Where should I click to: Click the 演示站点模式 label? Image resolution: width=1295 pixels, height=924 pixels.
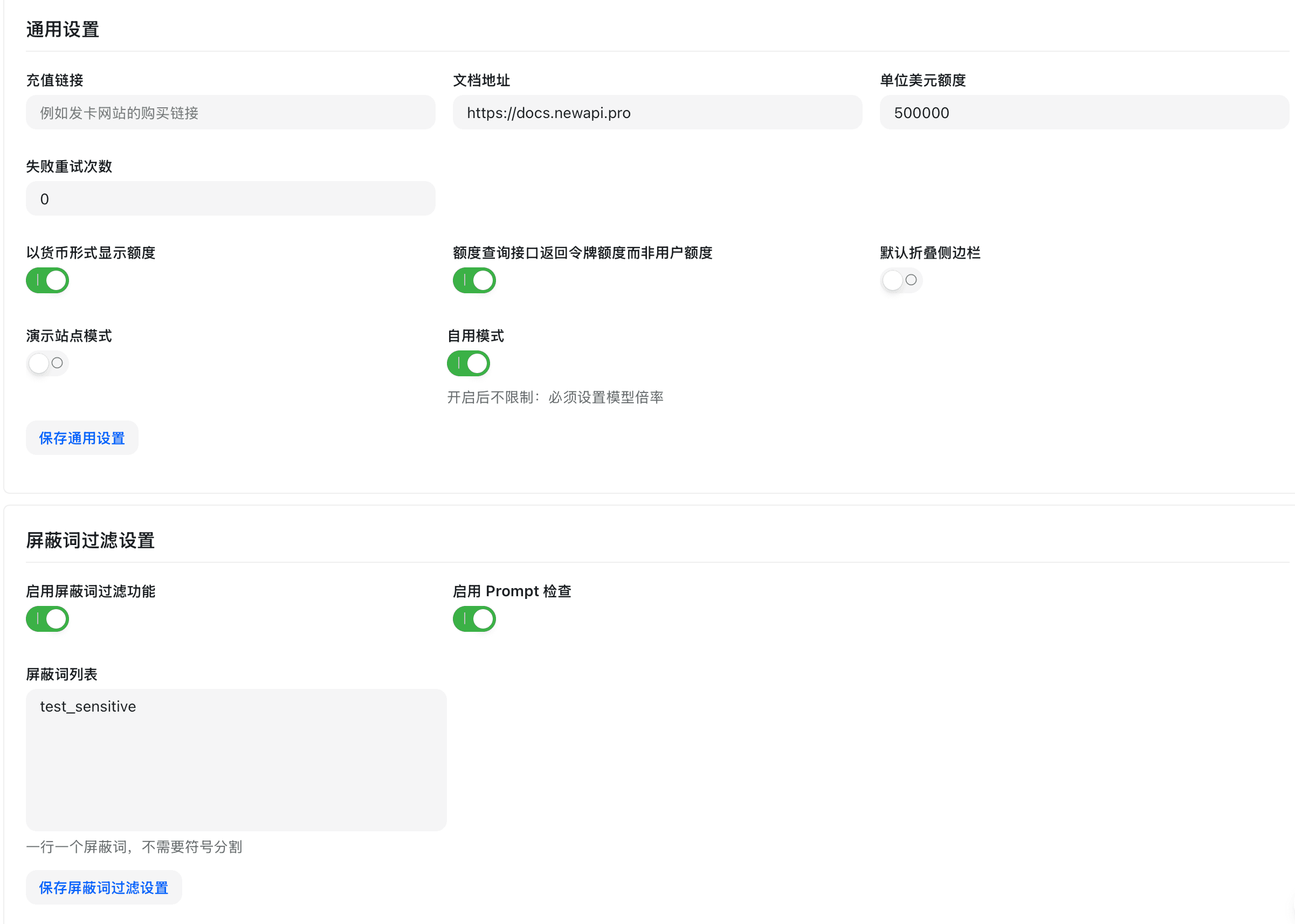coord(69,336)
